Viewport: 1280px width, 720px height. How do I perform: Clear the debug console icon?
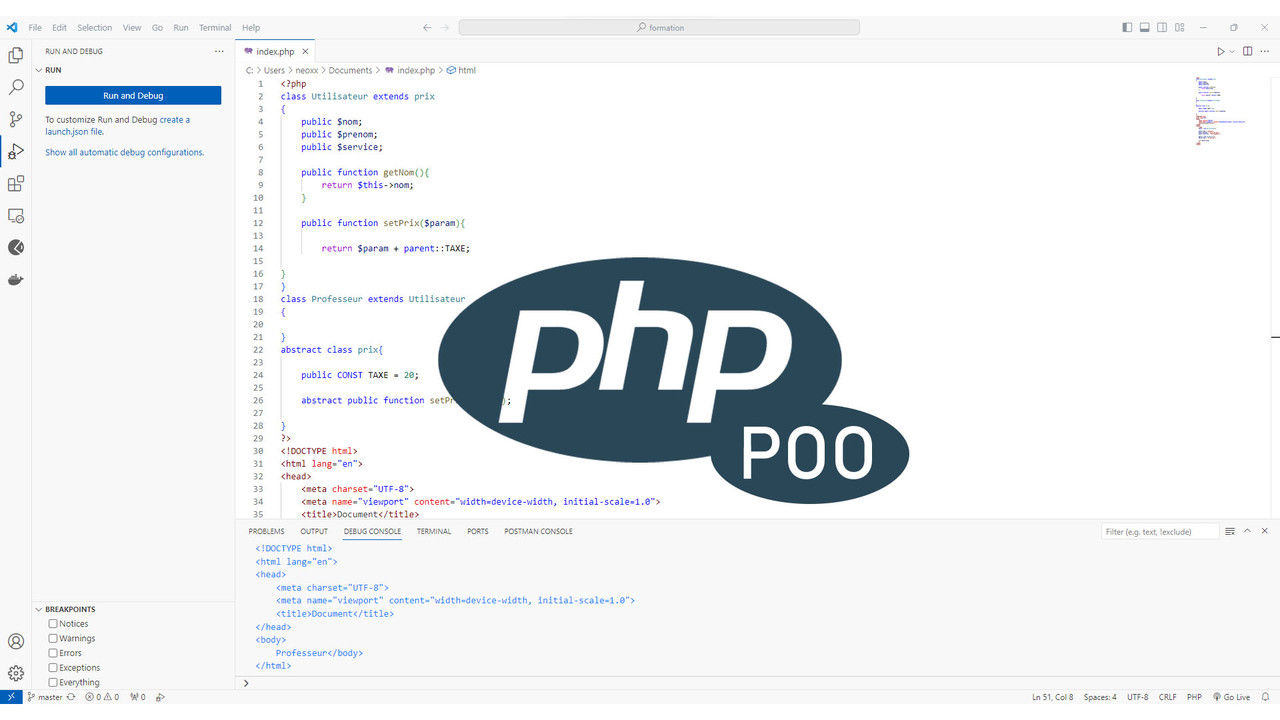[x=1230, y=531]
